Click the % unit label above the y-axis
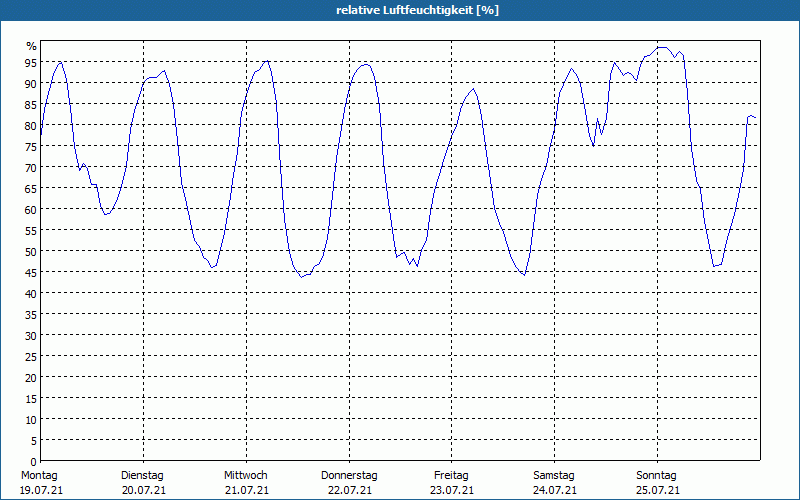The height and width of the screenshot is (500, 800). (x=31, y=46)
